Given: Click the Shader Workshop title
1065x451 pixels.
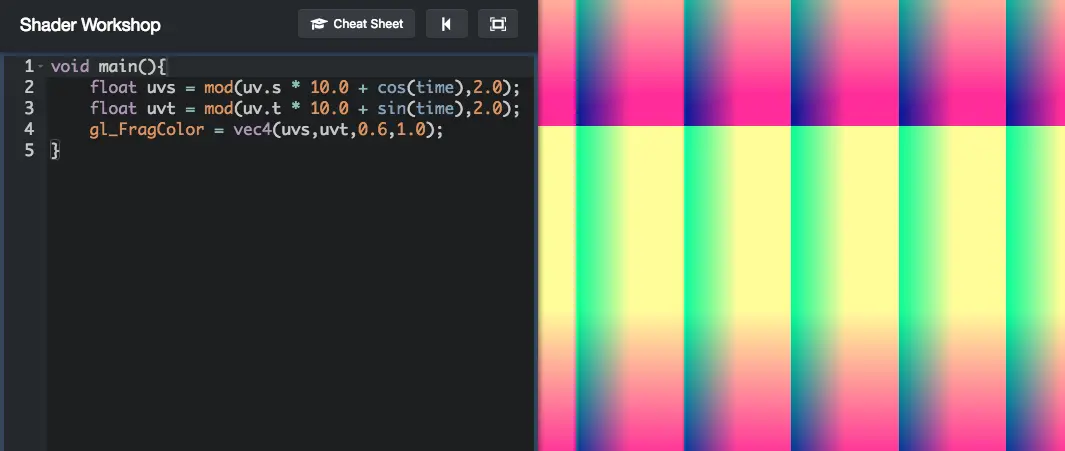Looking at the screenshot, I should click(90, 25).
